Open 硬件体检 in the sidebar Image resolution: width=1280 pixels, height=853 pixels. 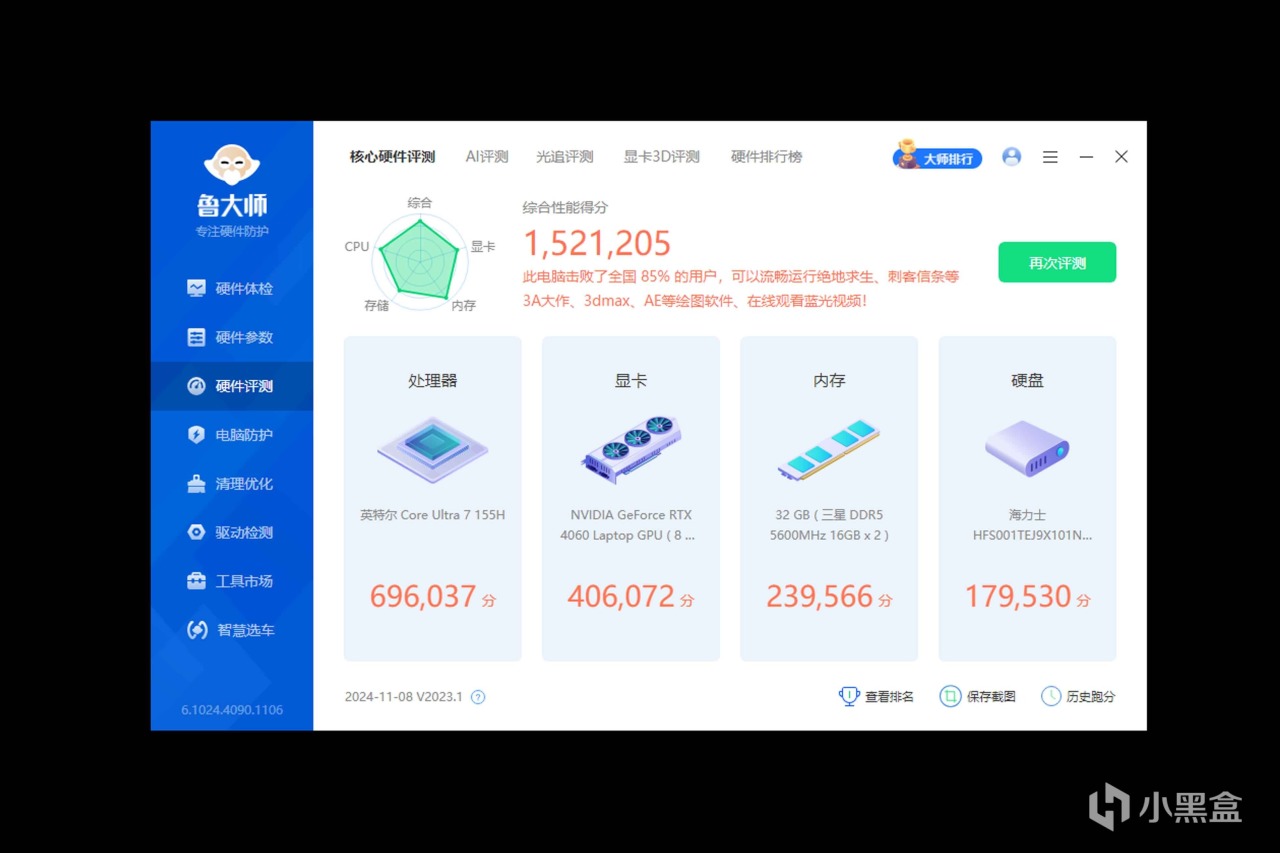231,288
